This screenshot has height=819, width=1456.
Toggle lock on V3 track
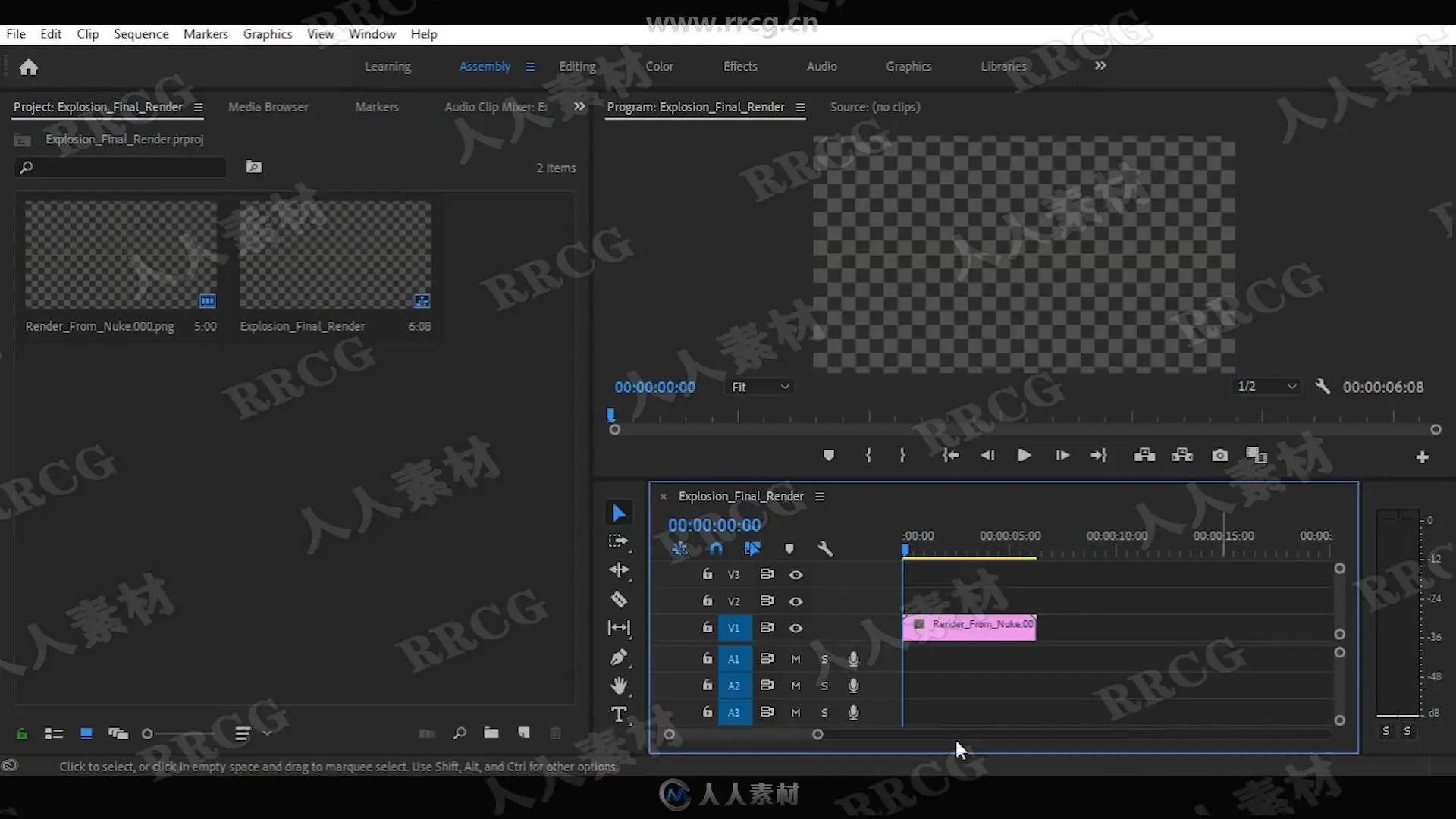click(707, 574)
